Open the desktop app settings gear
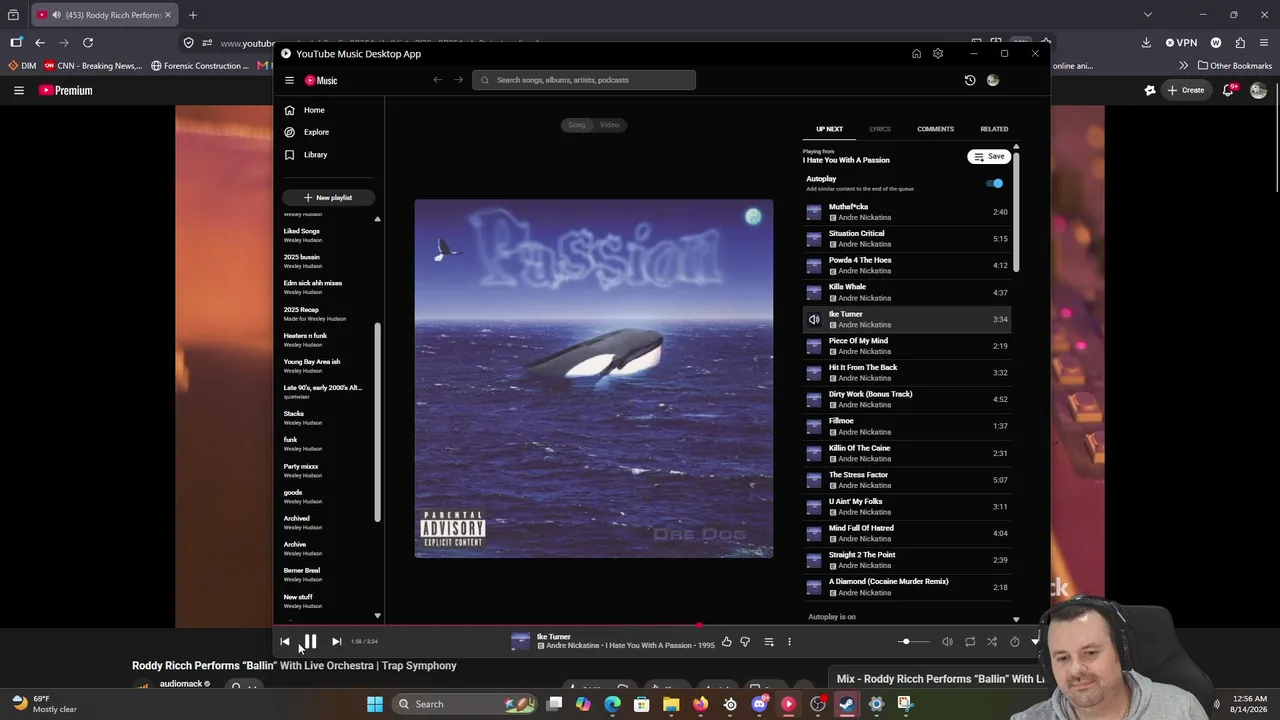The height and width of the screenshot is (720, 1280). click(x=938, y=54)
